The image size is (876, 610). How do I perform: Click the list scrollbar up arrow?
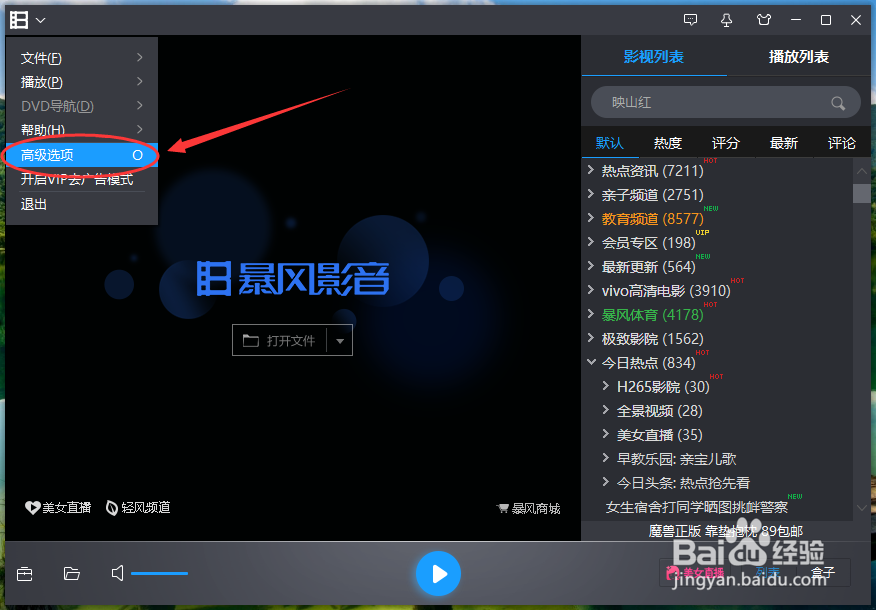coord(861,171)
